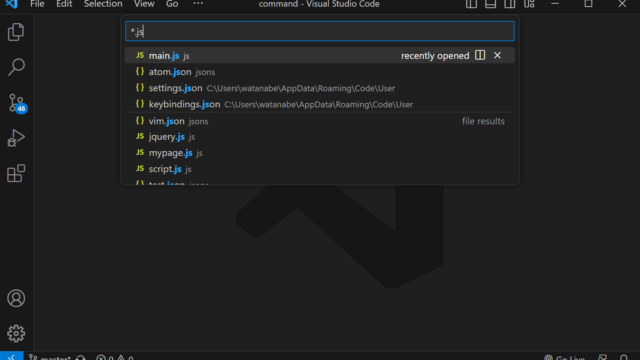Minimize the Visual Studio Code window
Viewport: 640px width, 360px height.
click(555, 4)
